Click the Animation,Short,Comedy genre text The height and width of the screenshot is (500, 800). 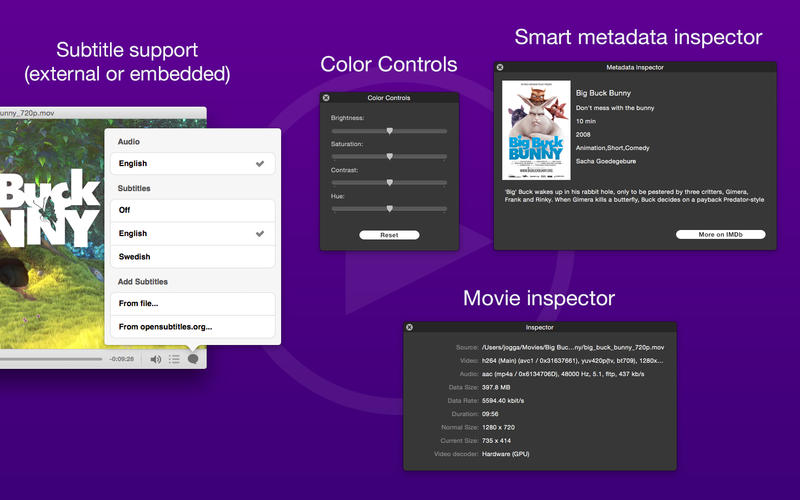(612, 147)
